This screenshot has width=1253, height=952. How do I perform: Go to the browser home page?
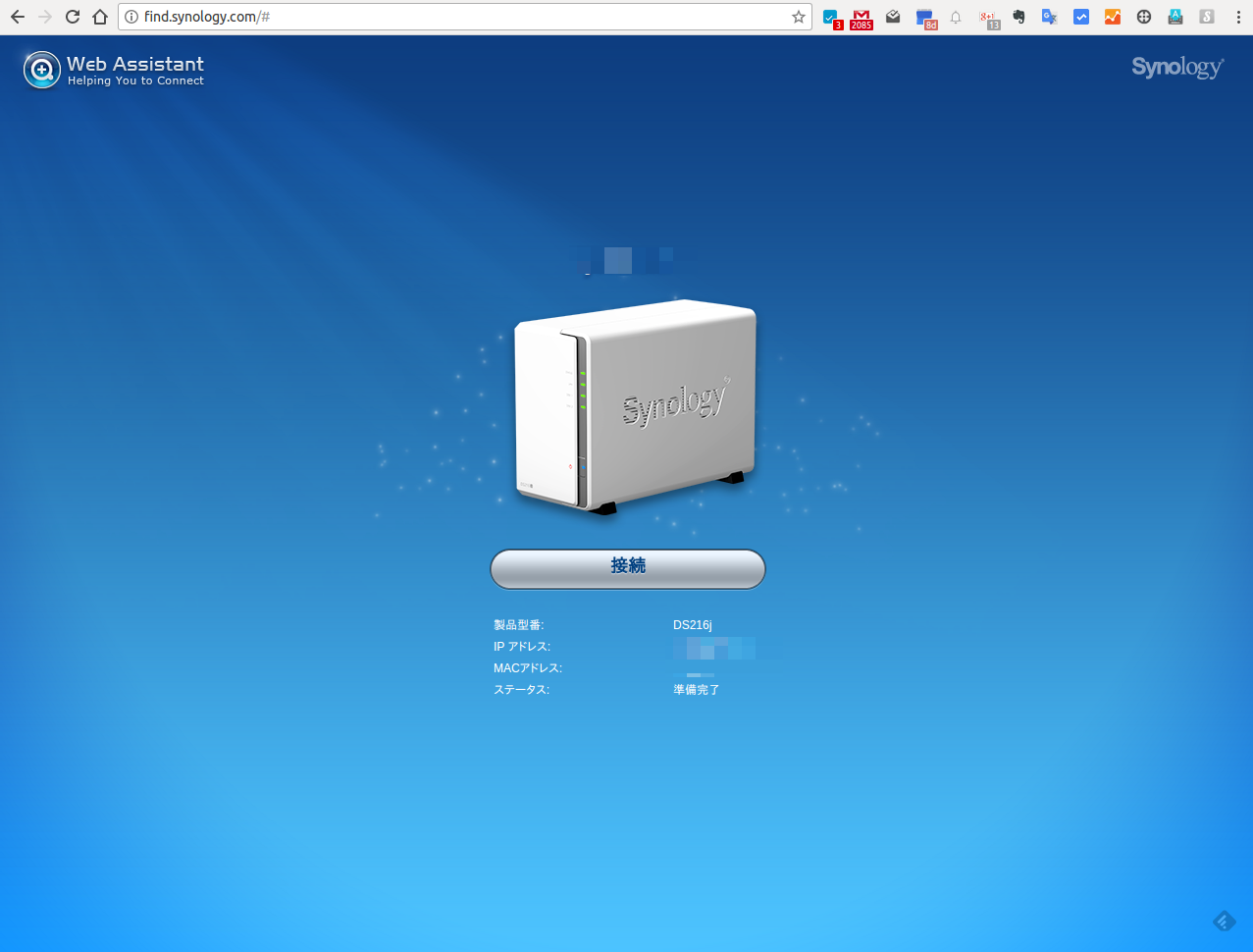(100, 17)
